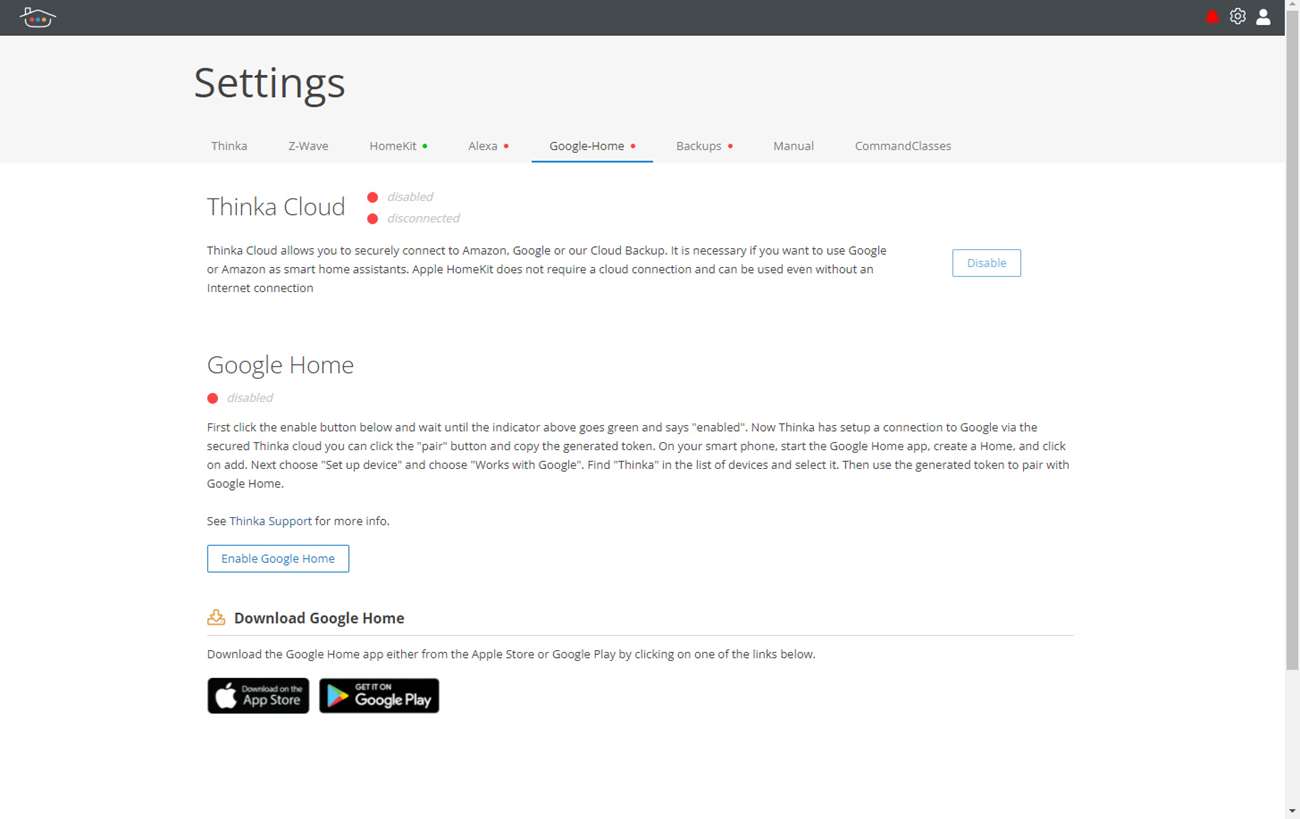Screen dimensions: 1300x819
Task: Go to the Backups tab
Action: point(704,146)
